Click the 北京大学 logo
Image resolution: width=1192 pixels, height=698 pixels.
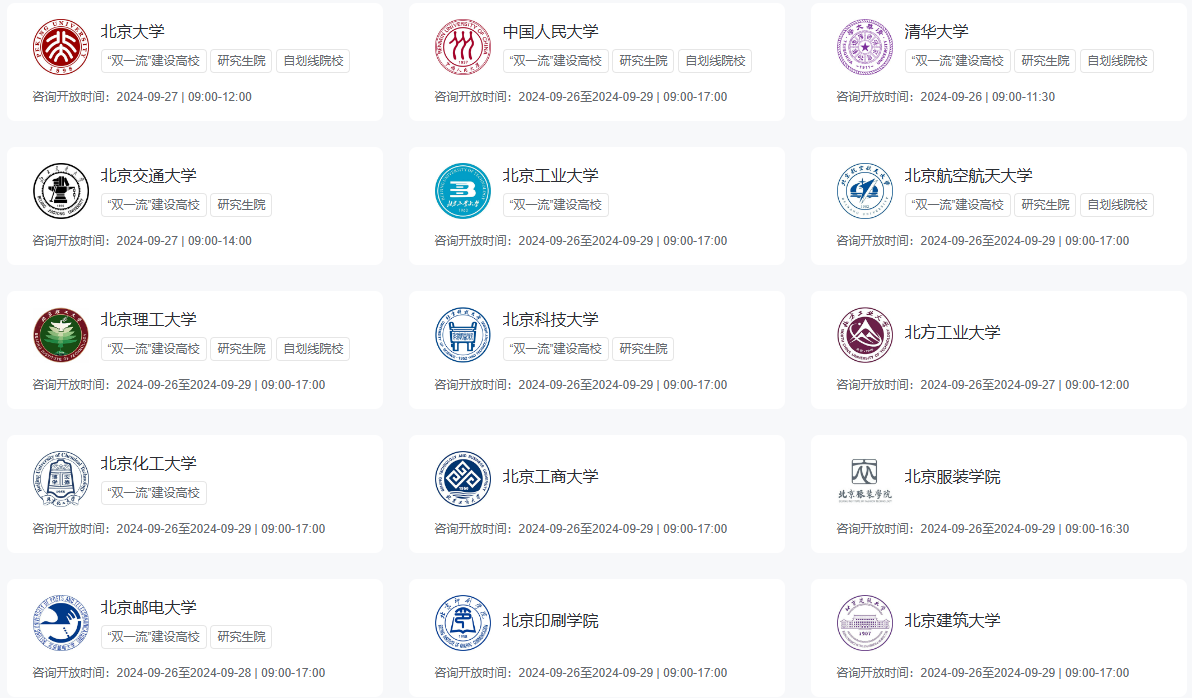pyautogui.click(x=61, y=47)
